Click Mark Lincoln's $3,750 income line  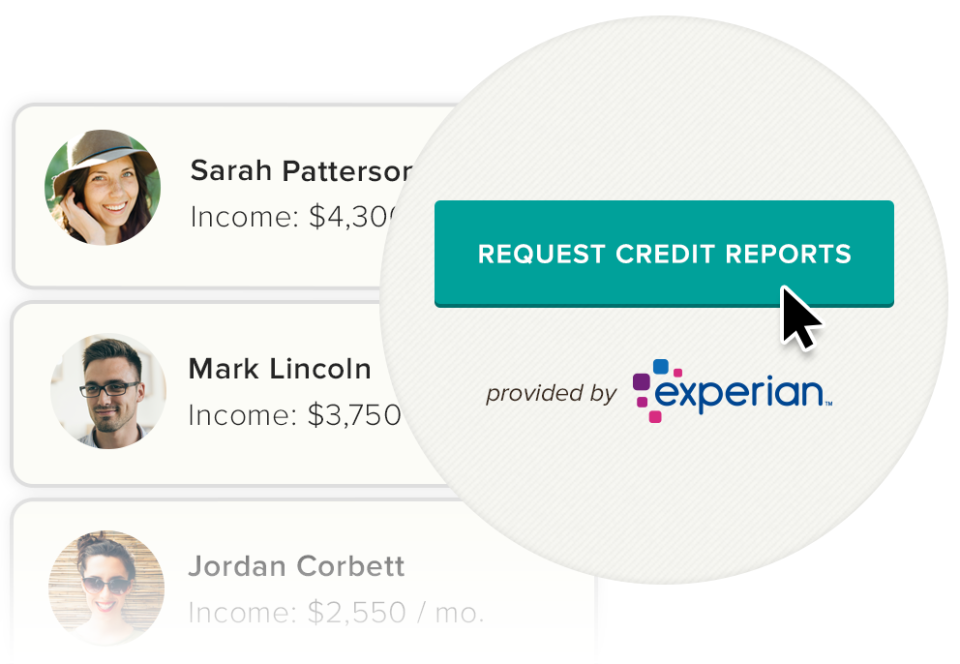point(294,416)
